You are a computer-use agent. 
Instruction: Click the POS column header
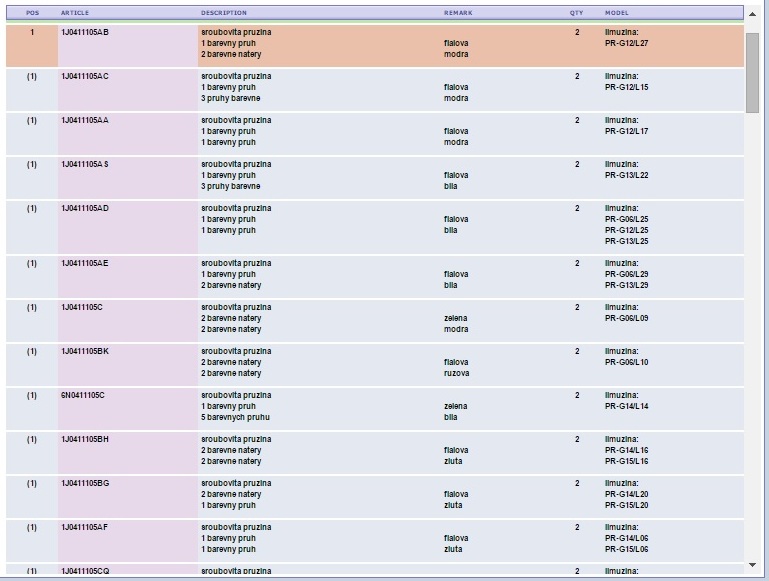click(x=32, y=13)
